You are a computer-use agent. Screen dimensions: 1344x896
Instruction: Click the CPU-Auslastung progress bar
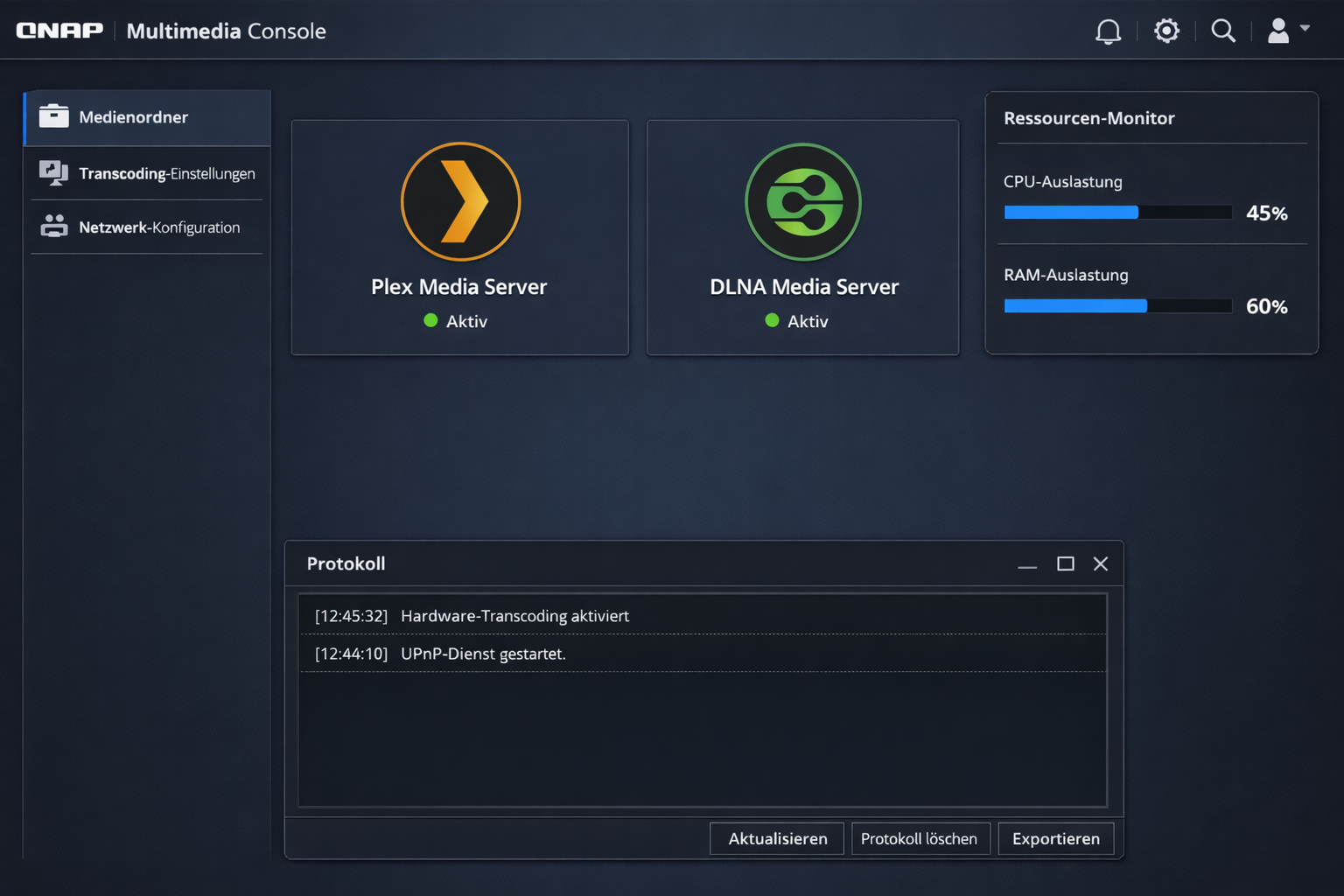pos(1118,213)
